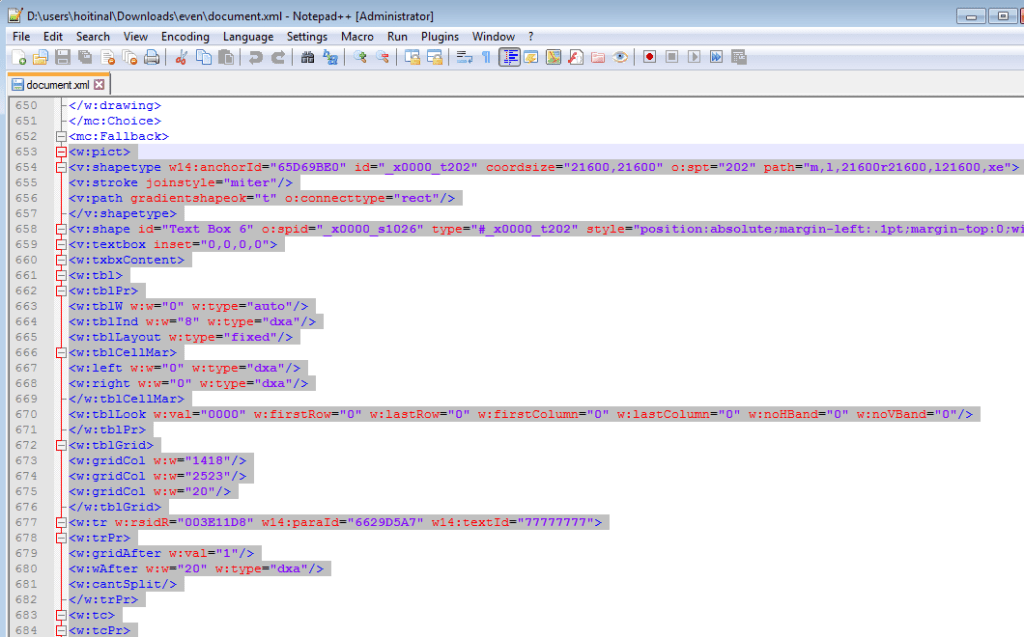Collapse the w:tblPr fold on line 662
Screen dimensions: 1024x637
(x=62, y=289)
